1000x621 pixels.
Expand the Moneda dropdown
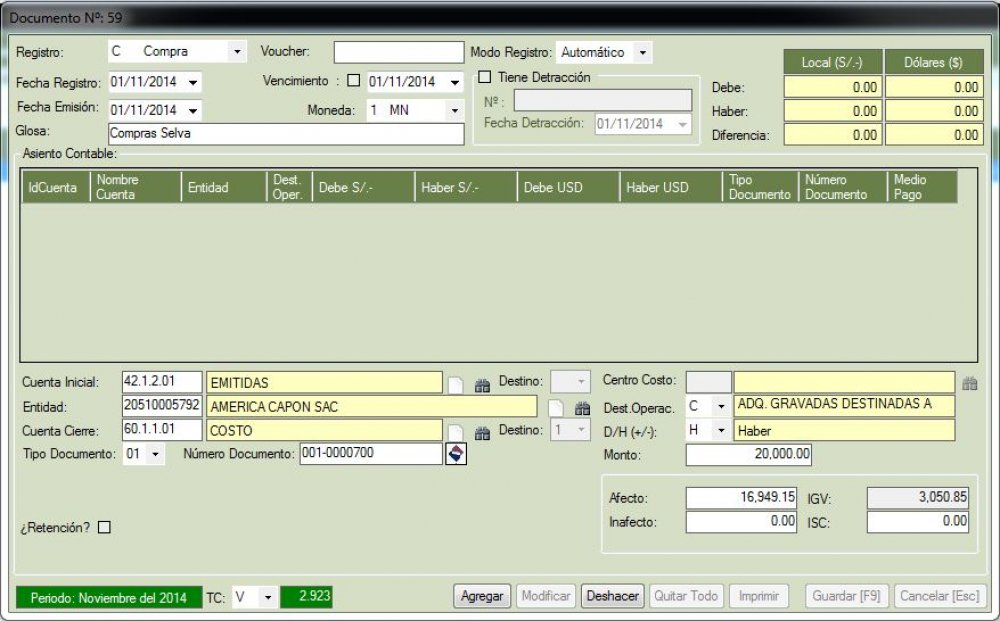[455, 110]
